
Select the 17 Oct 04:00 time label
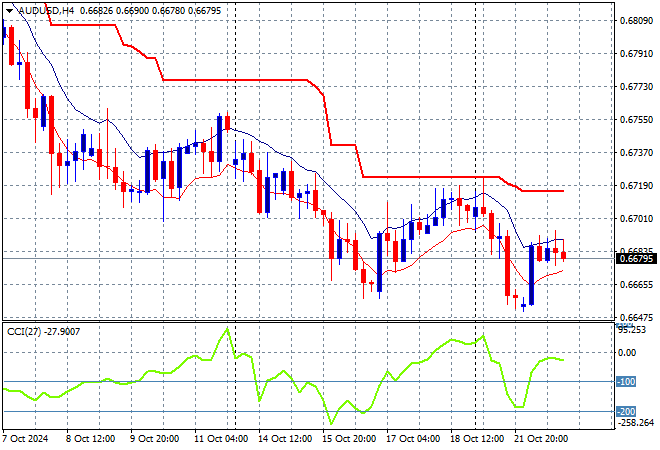coord(413,439)
